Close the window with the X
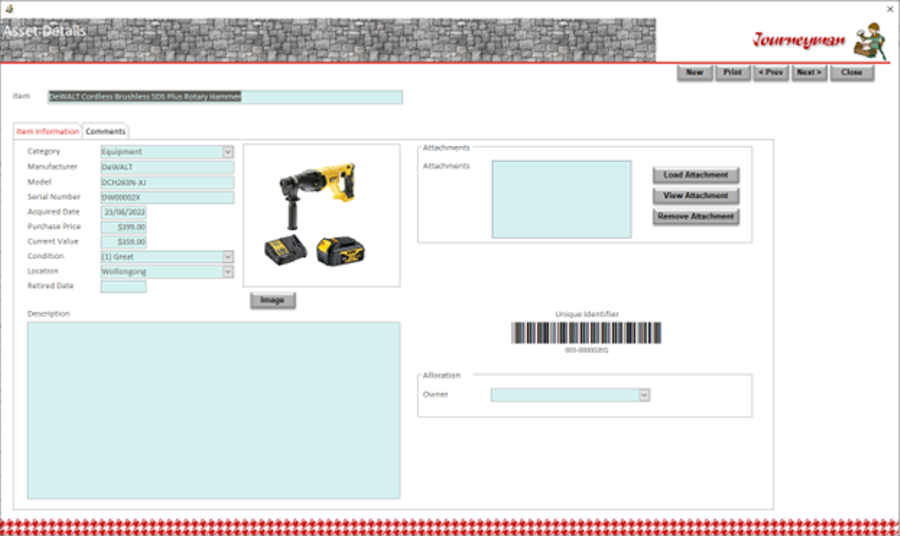This screenshot has width=900, height=536. point(890,9)
